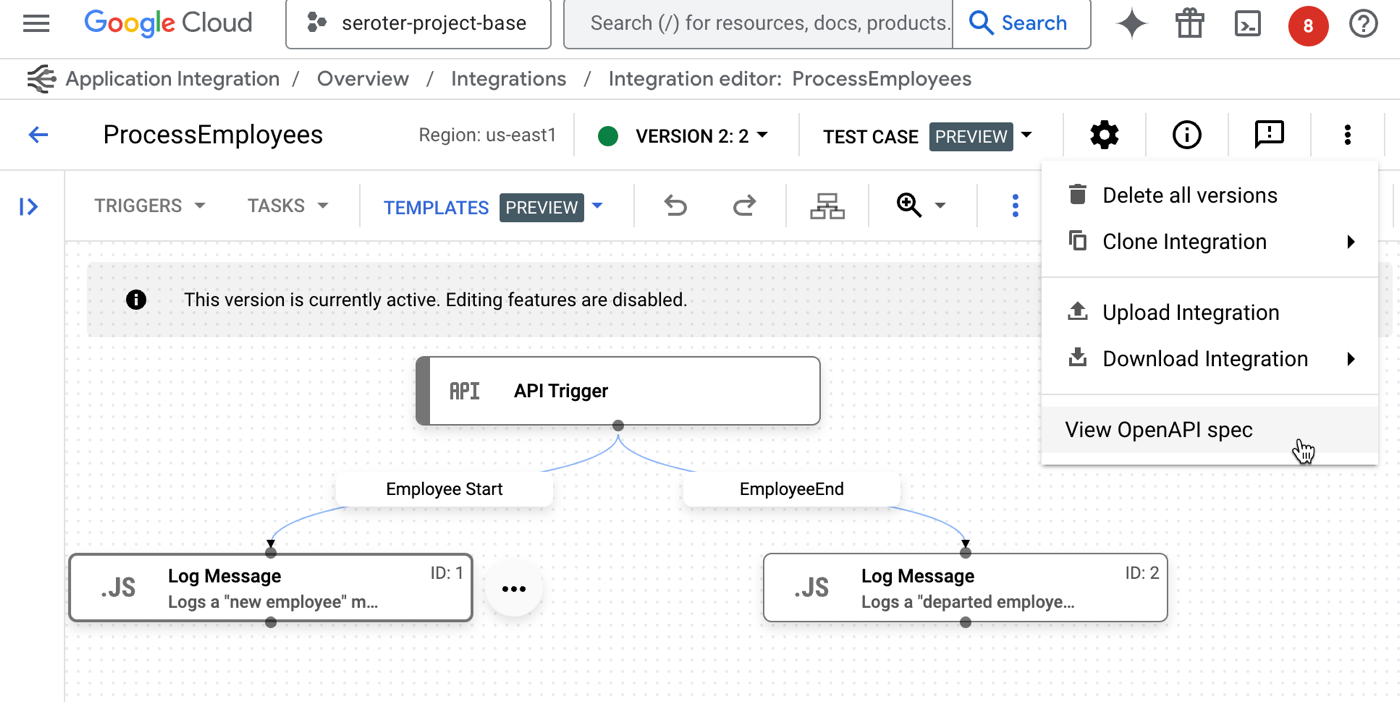The image size is (1400, 702).
Task: Open the VERSION 2: 2 dropdown
Action: (701, 136)
